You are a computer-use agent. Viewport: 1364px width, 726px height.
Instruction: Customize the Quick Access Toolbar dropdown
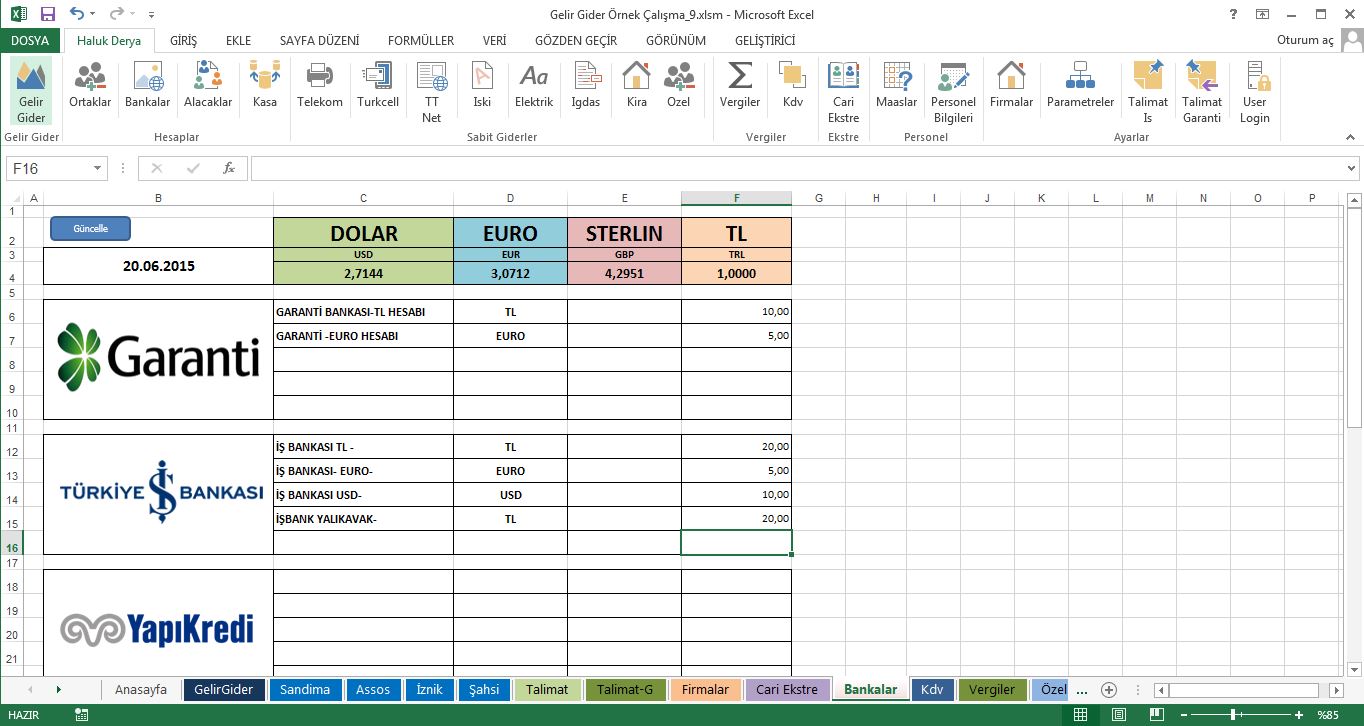pos(151,15)
